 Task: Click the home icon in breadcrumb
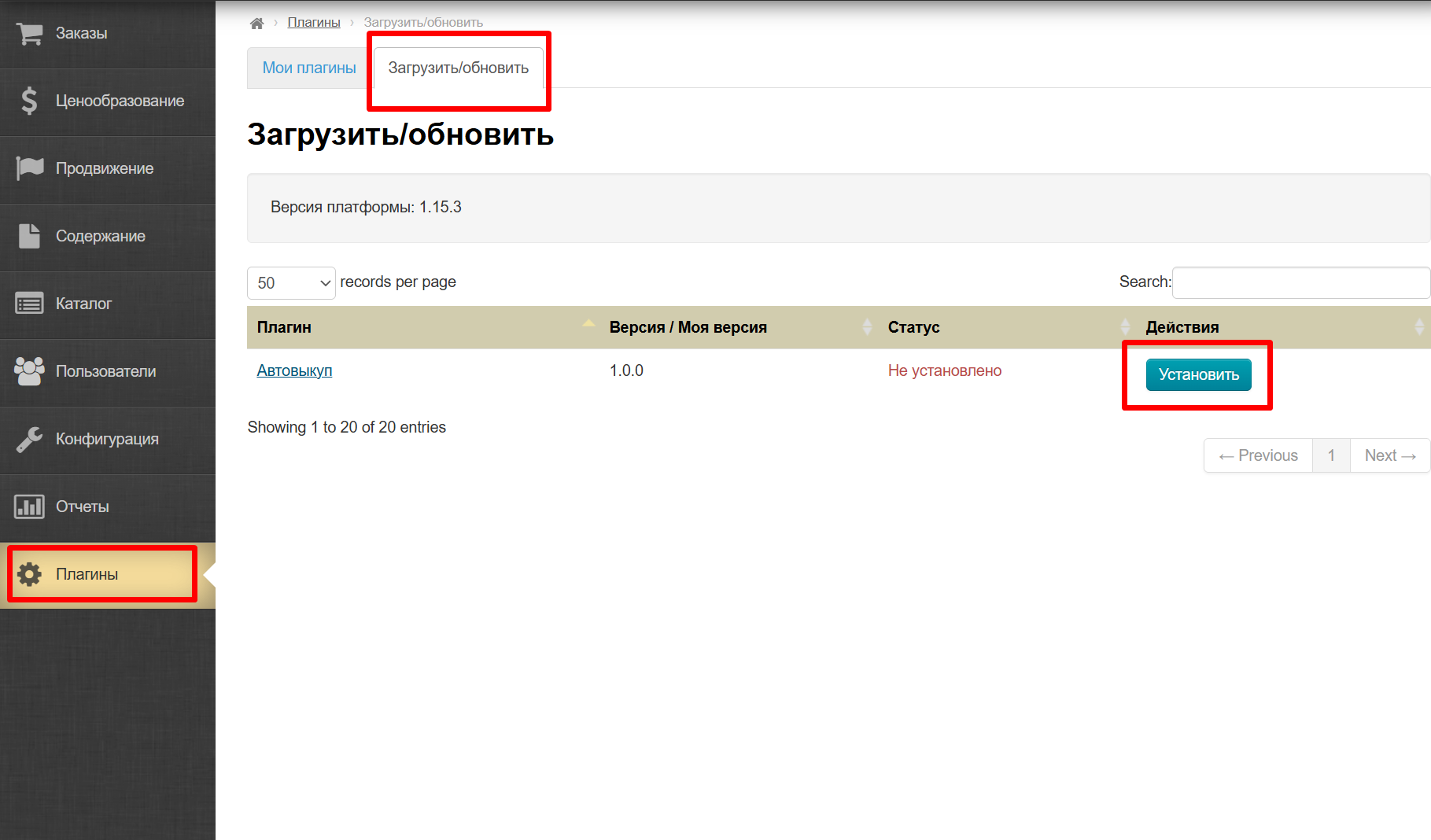pyautogui.click(x=256, y=23)
